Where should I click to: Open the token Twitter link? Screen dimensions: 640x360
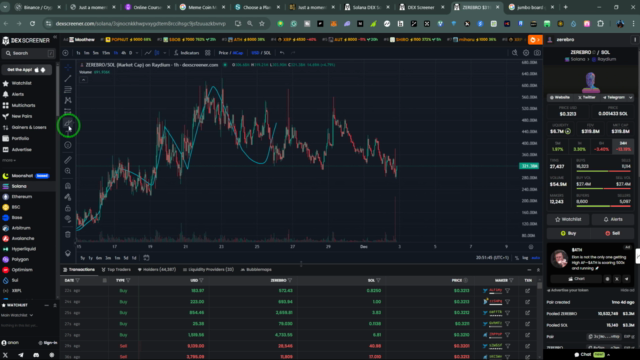point(587,98)
